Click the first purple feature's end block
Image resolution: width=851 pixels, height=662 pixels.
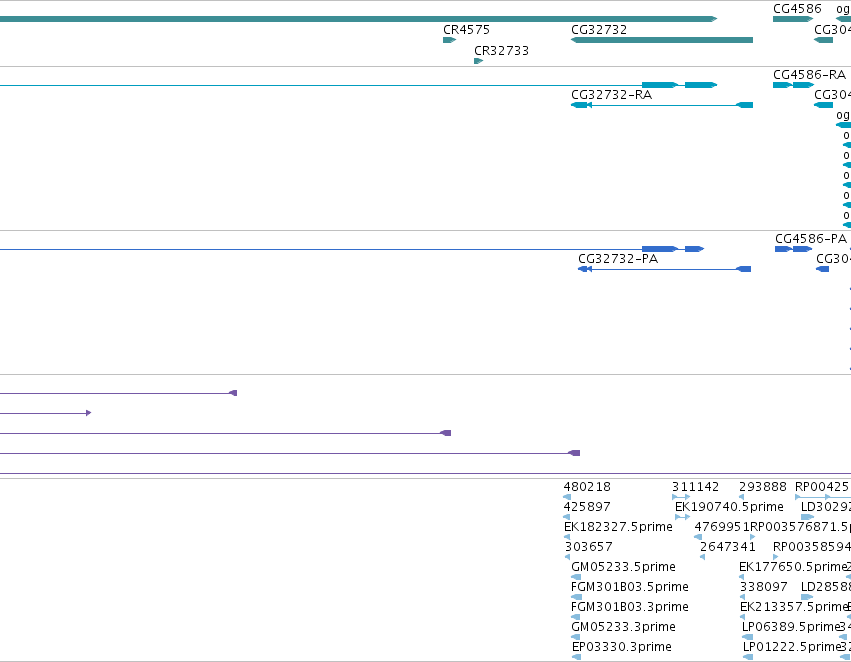point(233,393)
